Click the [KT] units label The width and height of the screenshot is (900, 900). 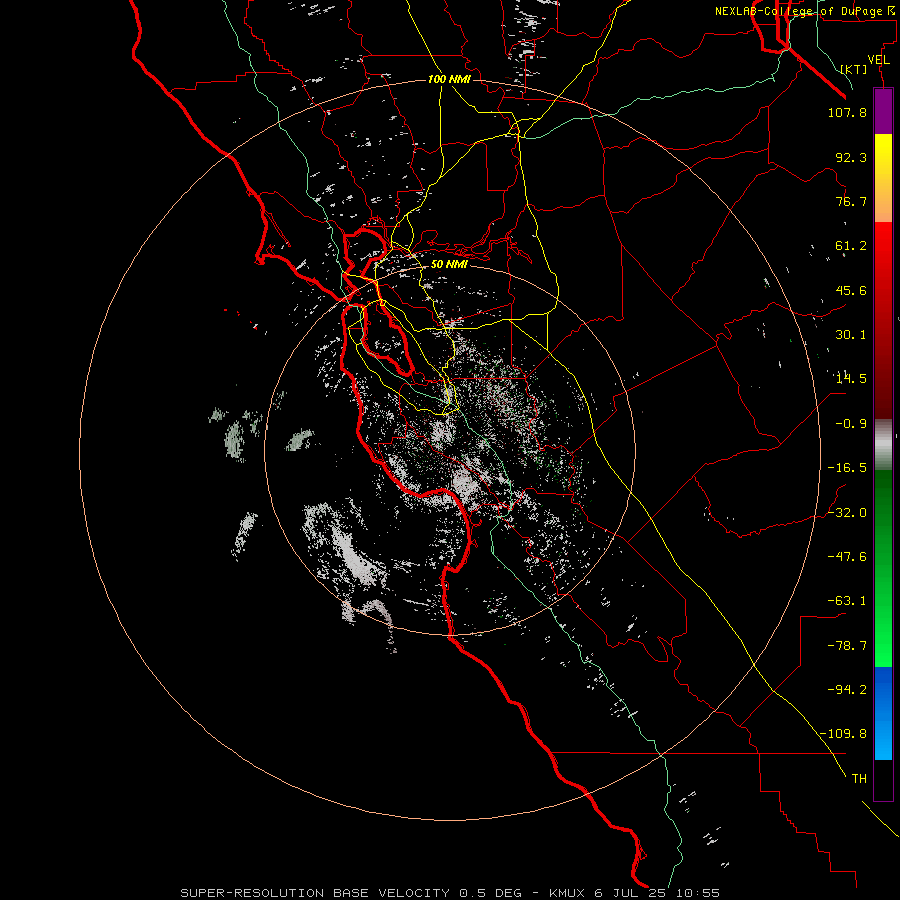[854, 69]
